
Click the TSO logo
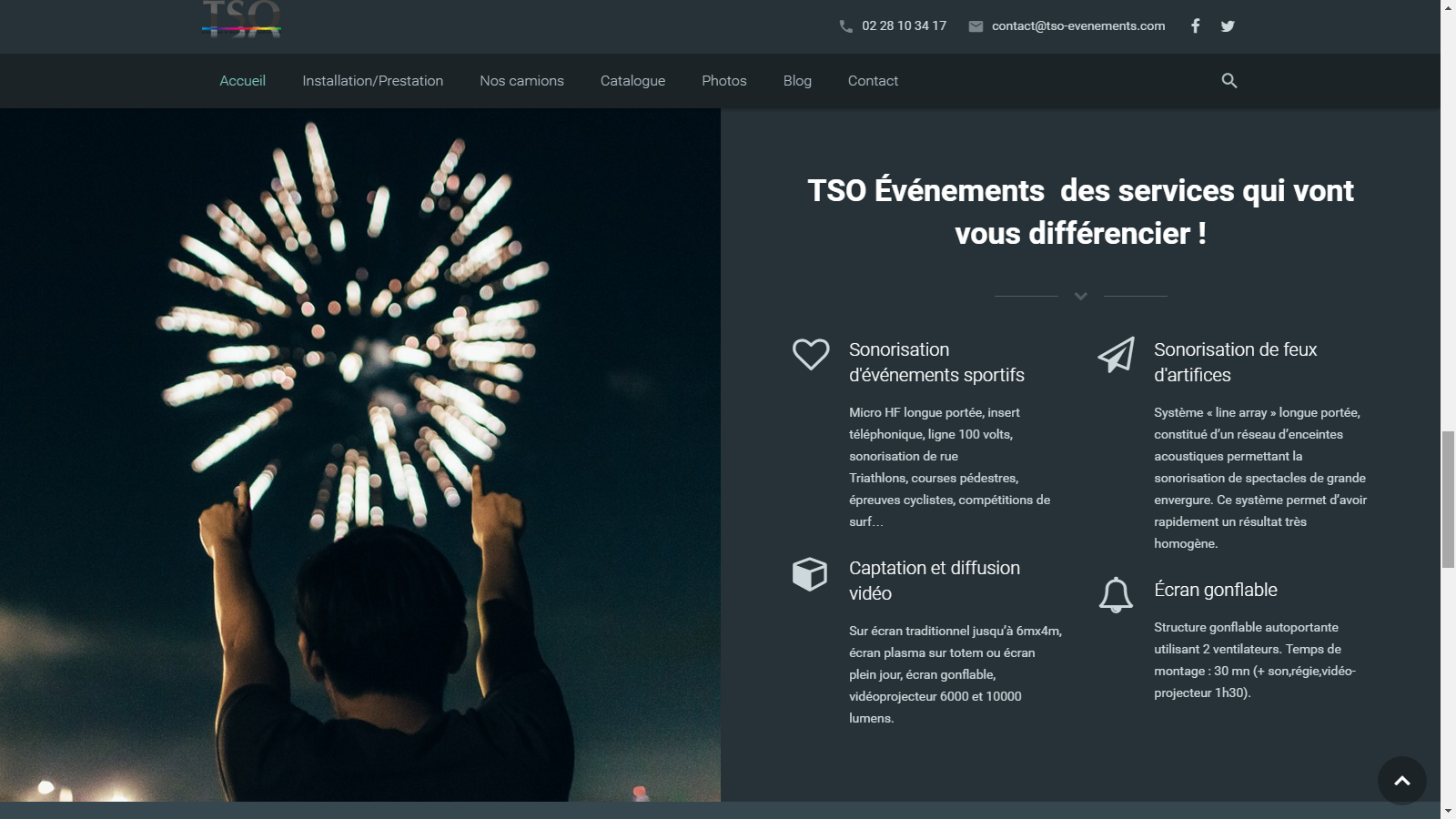tap(241, 19)
